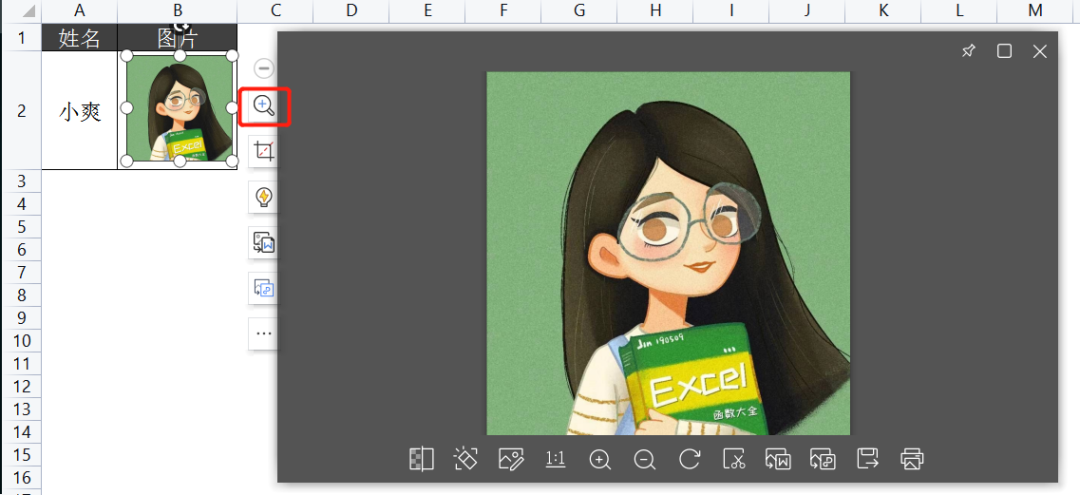Close the image preview window
Screen dimensions: 1080x495
pyautogui.click(x=1040, y=51)
